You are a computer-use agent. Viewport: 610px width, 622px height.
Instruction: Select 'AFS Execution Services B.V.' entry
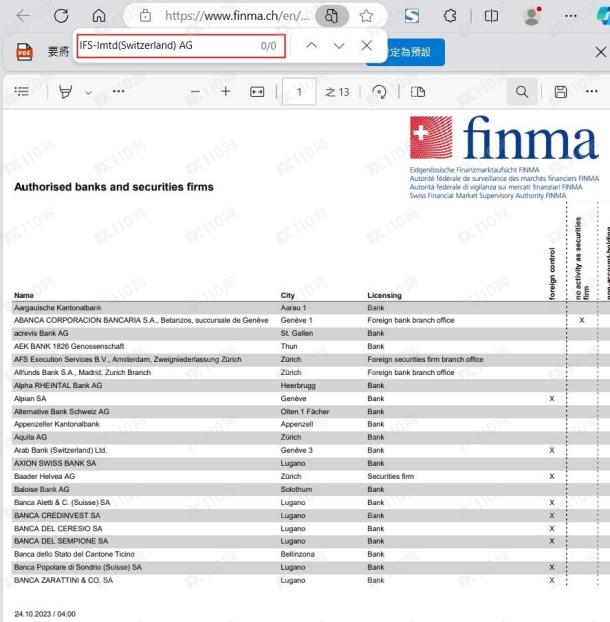(128, 359)
